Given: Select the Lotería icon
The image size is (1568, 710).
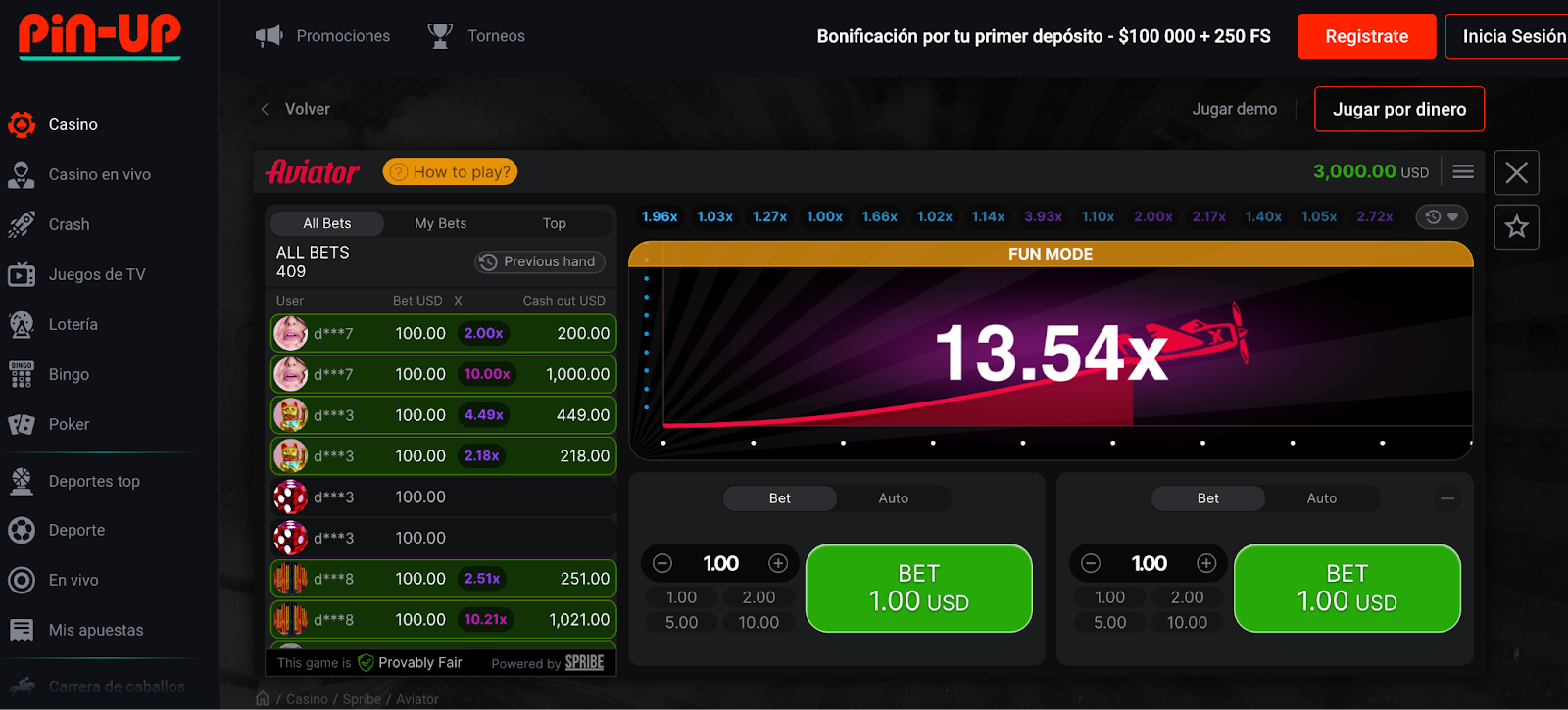Looking at the screenshot, I should [x=22, y=324].
